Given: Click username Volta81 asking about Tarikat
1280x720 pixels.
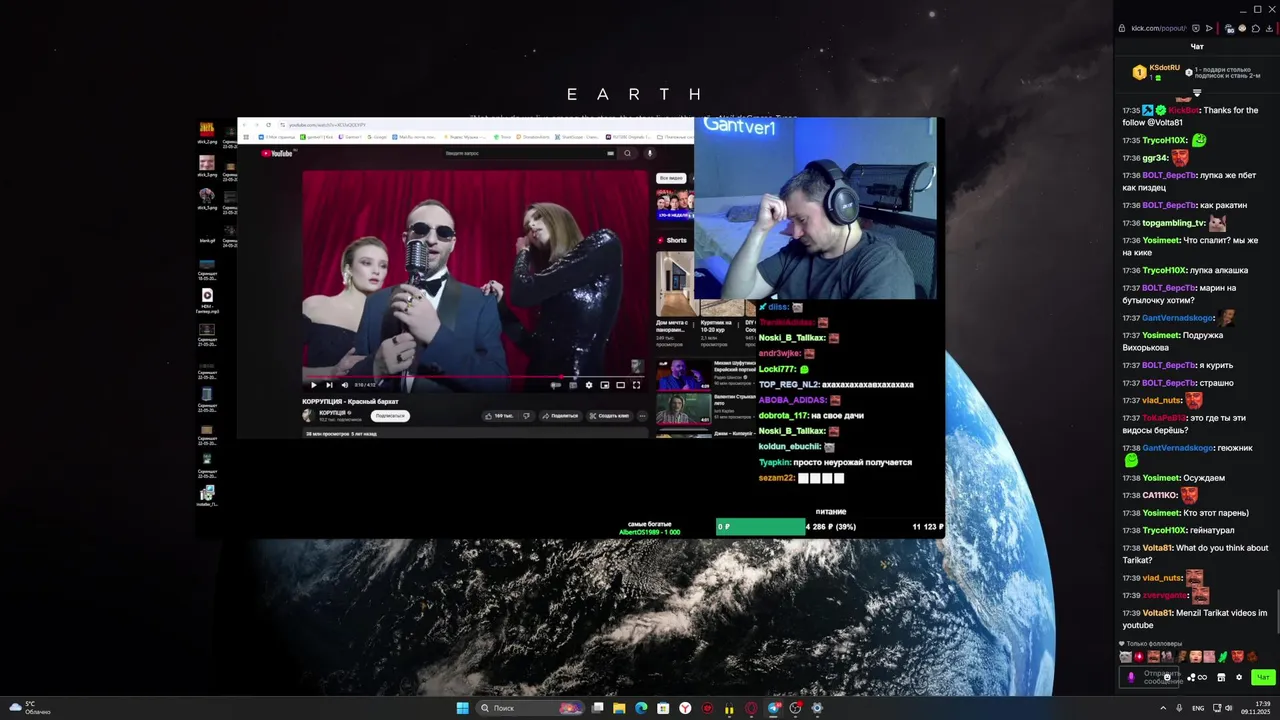Looking at the screenshot, I should pyautogui.click(x=1157, y=548).
